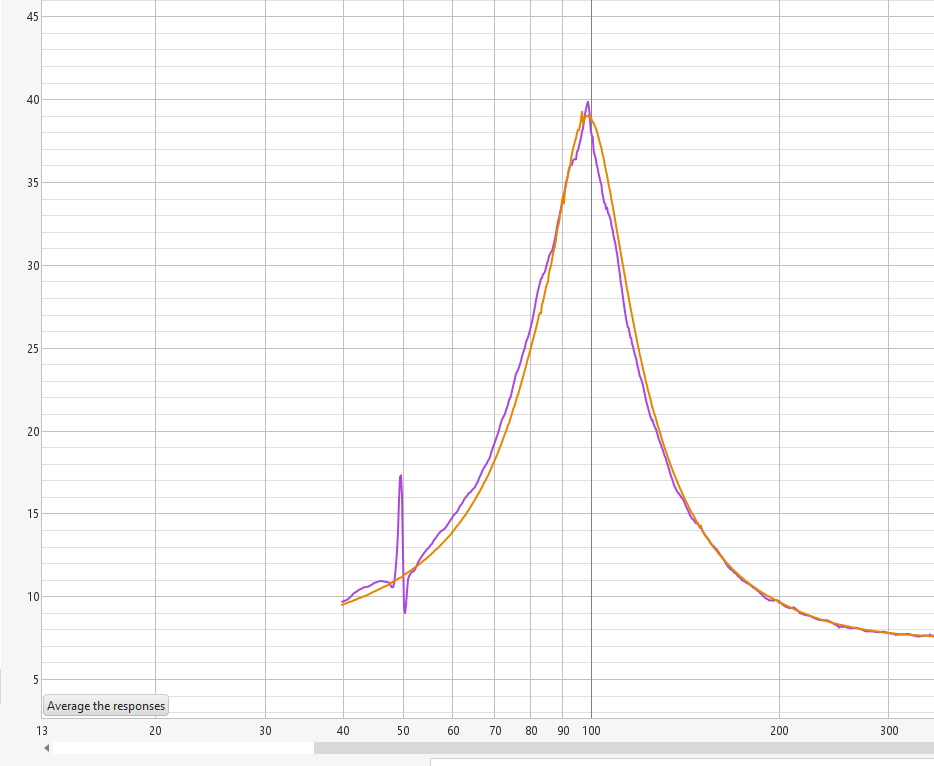Click the 20 label on frequency axis
The height and width of the screenshot is (766, 934).
(155, 731)
